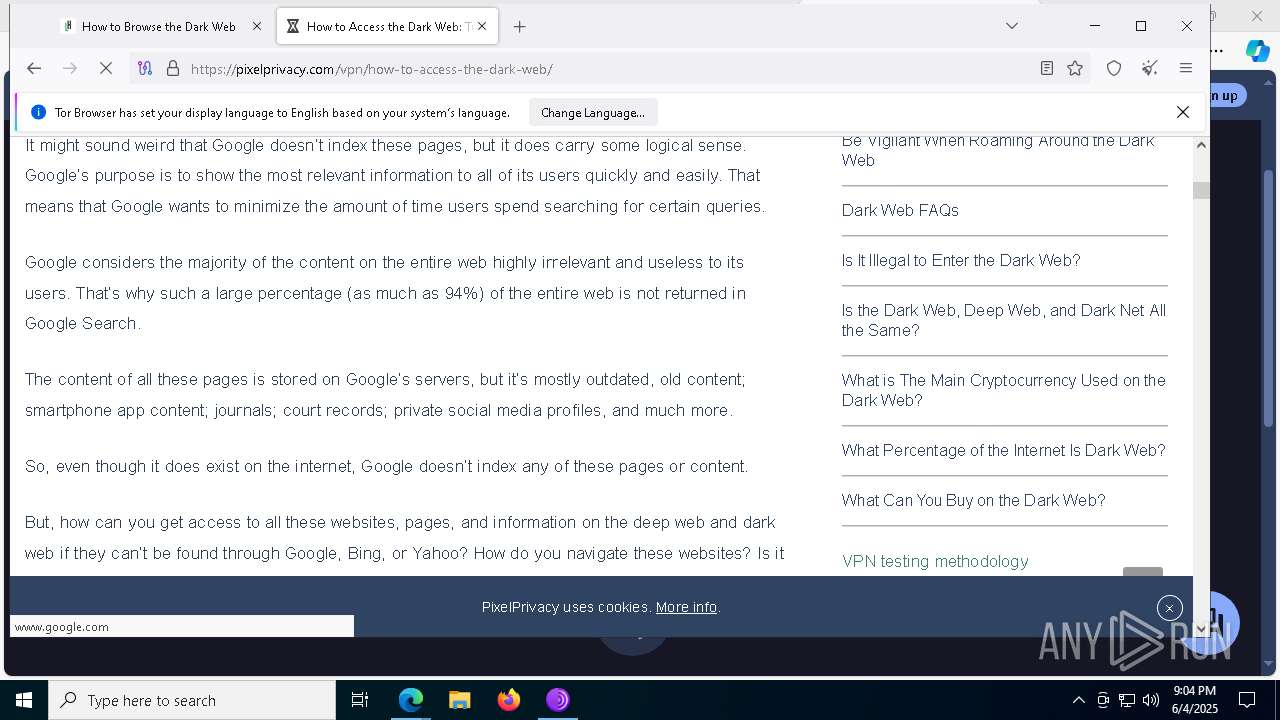Open the Tor Browser hamburger menu
This screenshot has width=1280, height=720.
[1186, 68]
